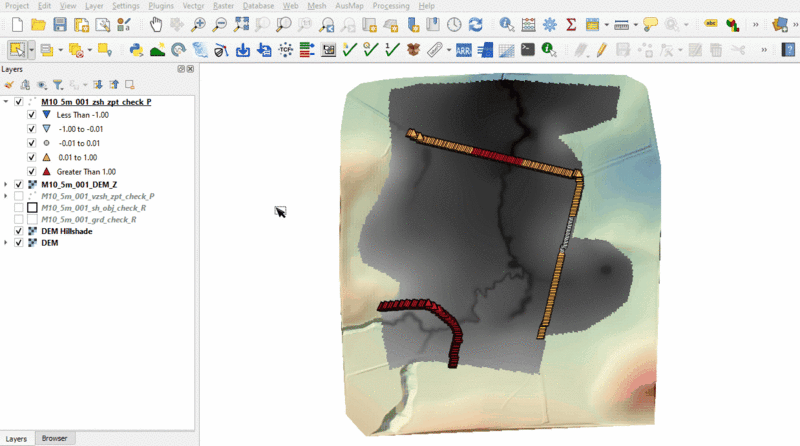Switch to the Browser tab
This screenshot has width=800, height=446.
click(x=55, y=438)
